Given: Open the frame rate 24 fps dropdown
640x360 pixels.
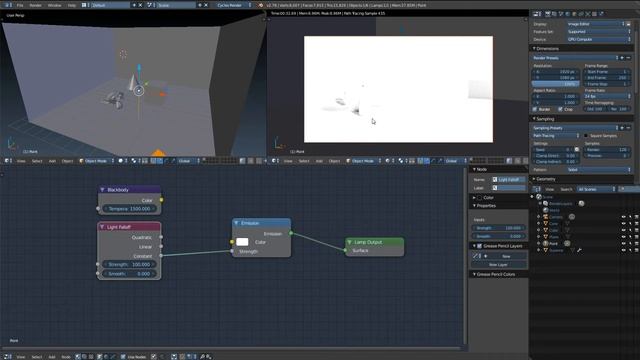Looking at the screenshot, I should pyautogui.click(x=607, y=96).
